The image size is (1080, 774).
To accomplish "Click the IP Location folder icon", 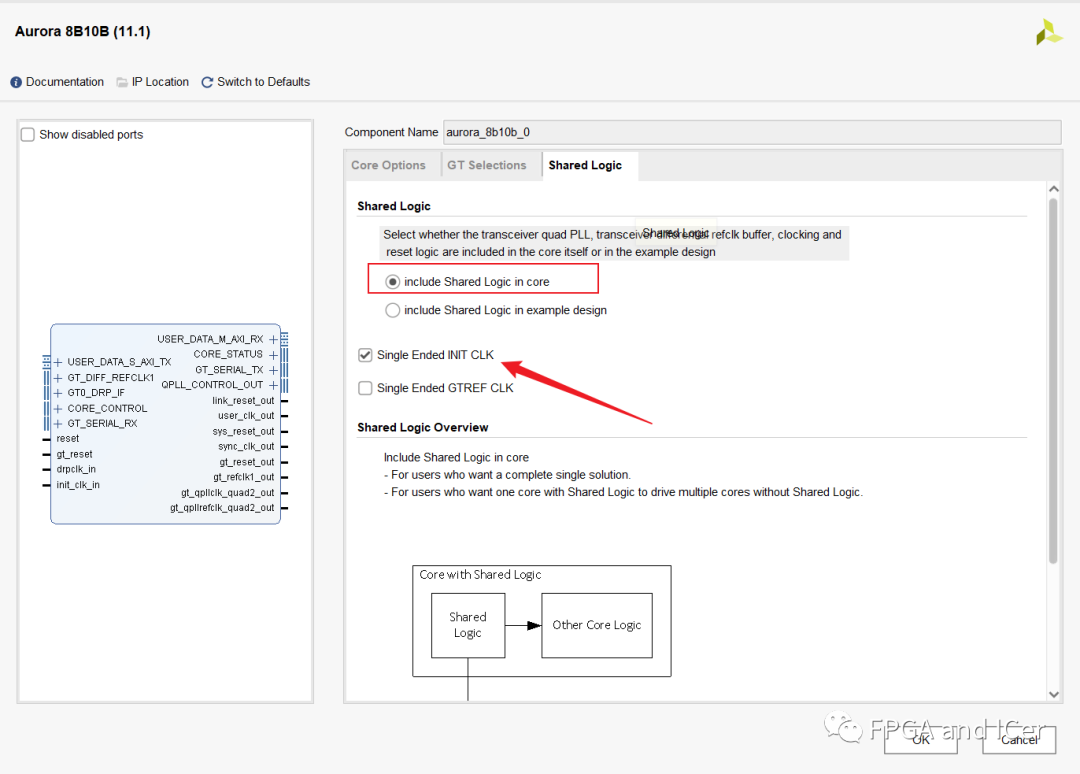I will point(122,83).
